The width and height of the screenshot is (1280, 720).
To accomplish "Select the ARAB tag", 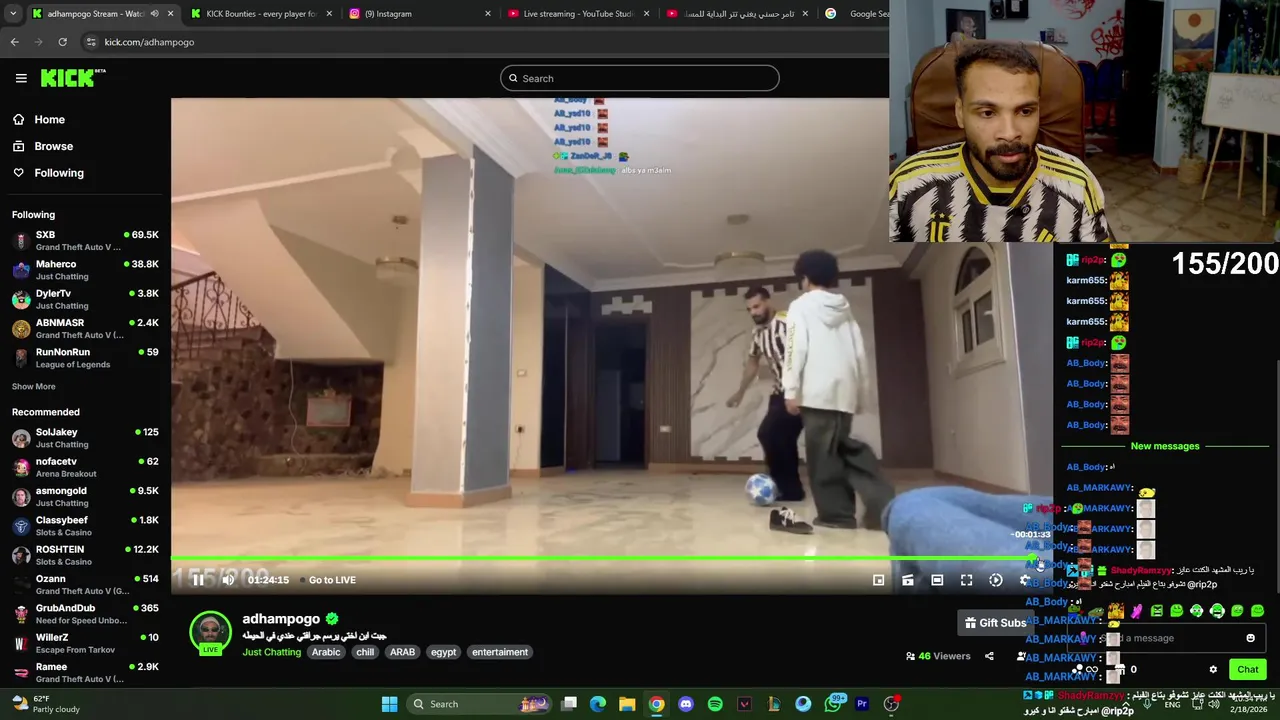I will [402, 652].
